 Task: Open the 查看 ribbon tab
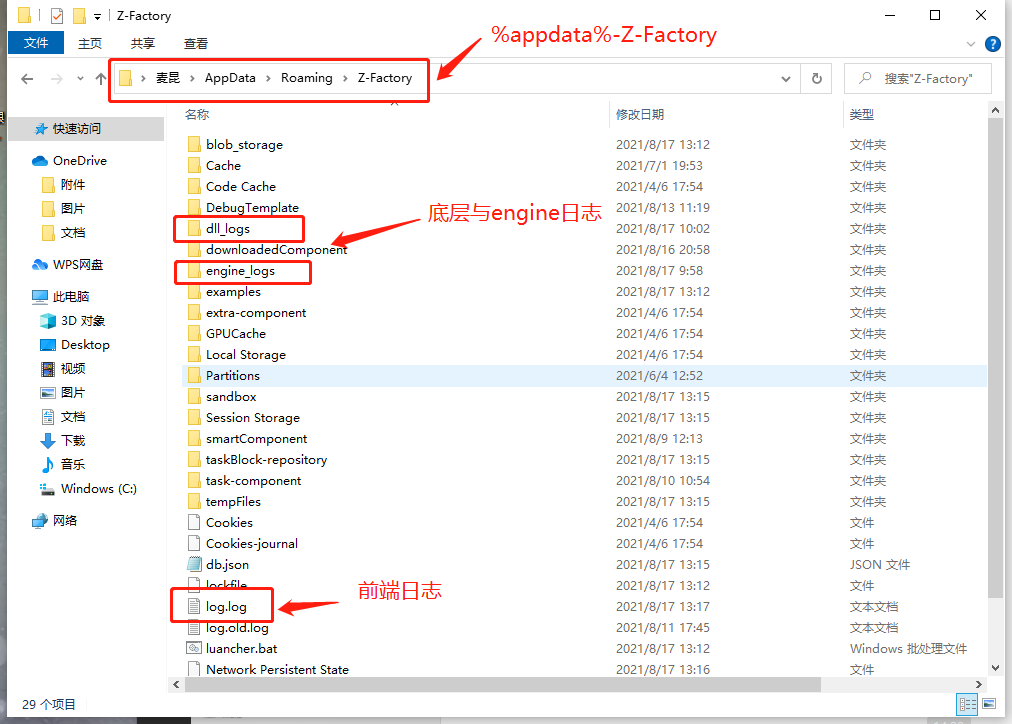pos(196,43)
